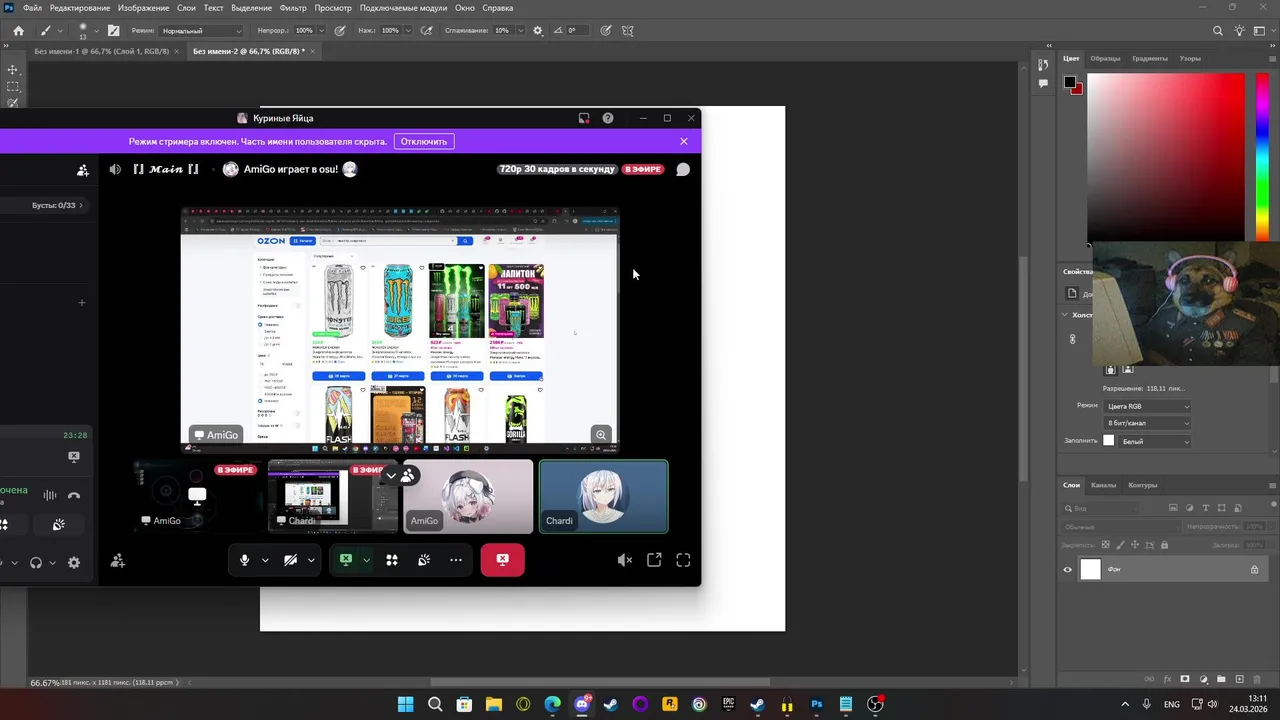This screenshot has width=1280, height=720.
Task: Toggle visibility of the 'Фон' layer
Action: (x=1067, y=570)
